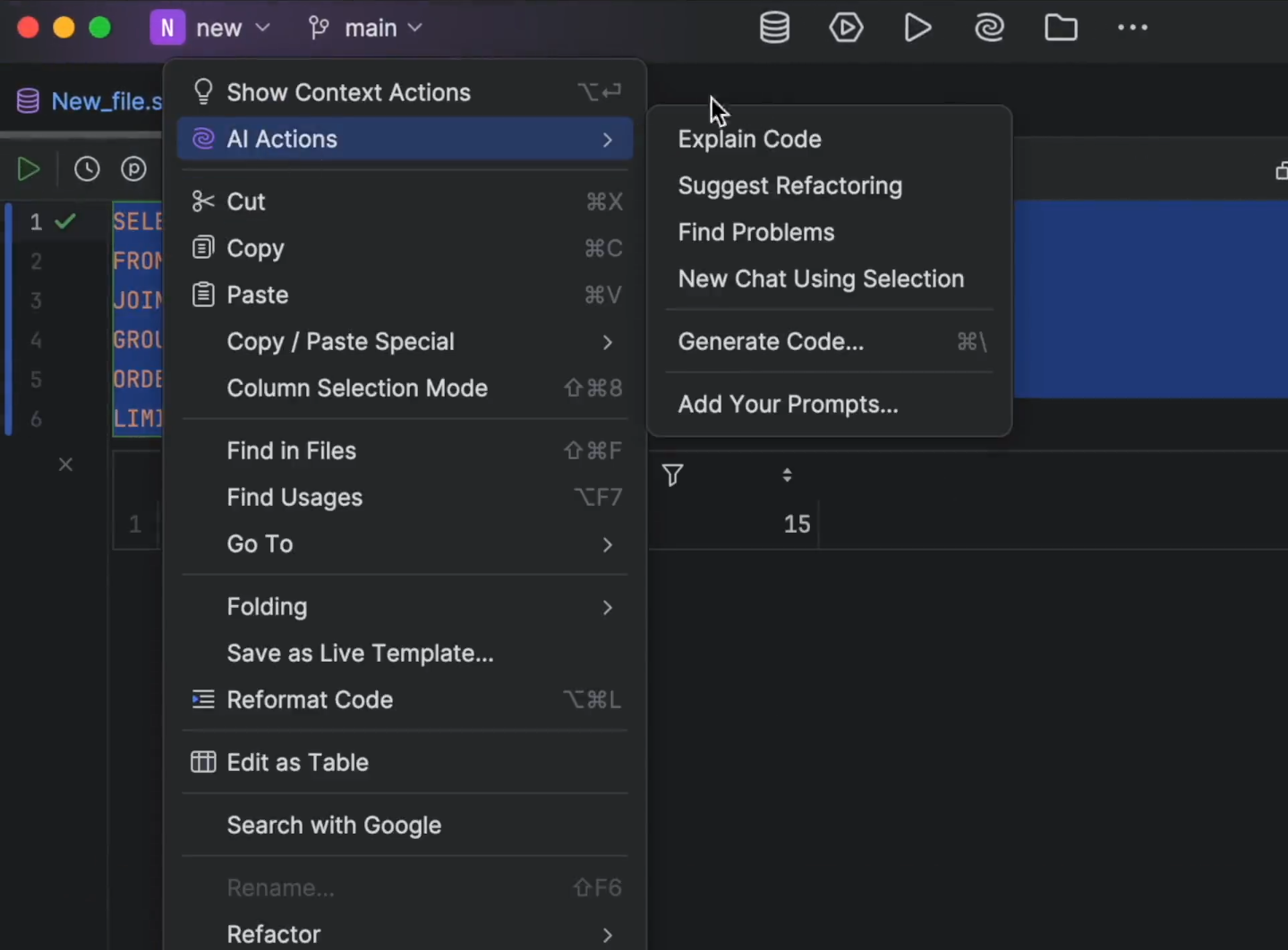Close the results panel with X
This screenshot has width=1288, height=950.
[65, 464]
